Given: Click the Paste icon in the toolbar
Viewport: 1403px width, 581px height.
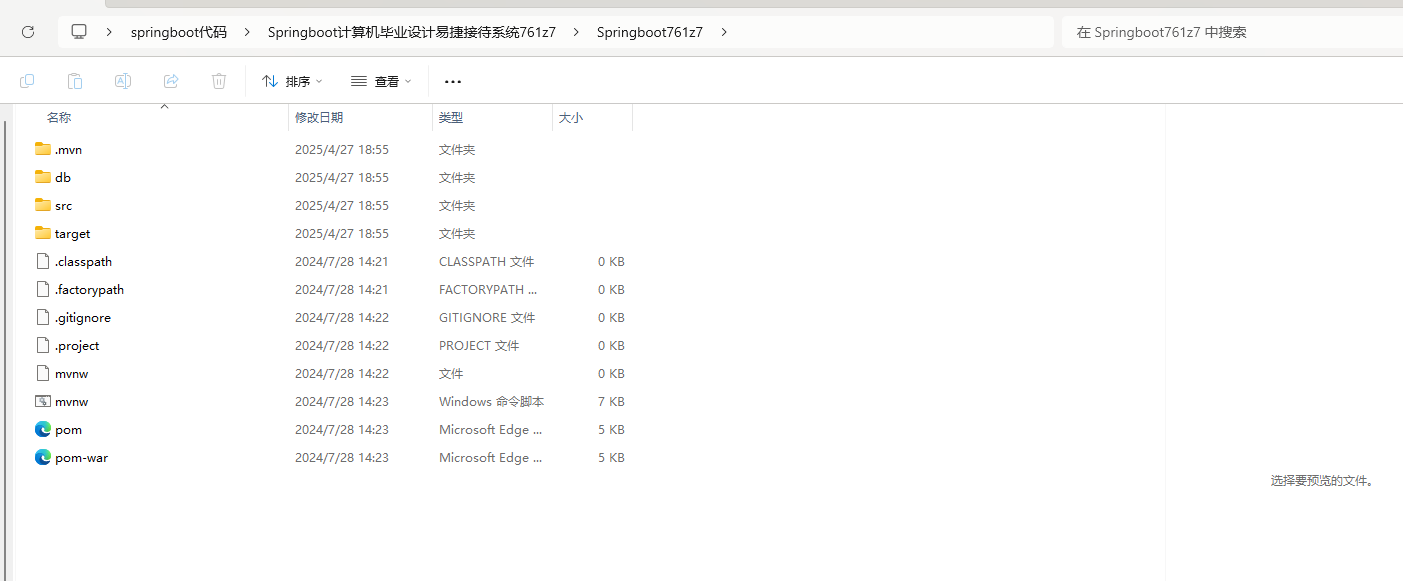Looking at the screenshot, I should tap(75, 81).
